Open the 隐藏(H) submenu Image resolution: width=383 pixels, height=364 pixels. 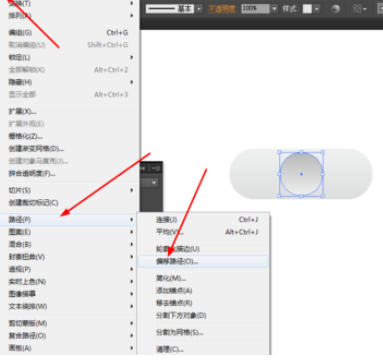[70, 82]
